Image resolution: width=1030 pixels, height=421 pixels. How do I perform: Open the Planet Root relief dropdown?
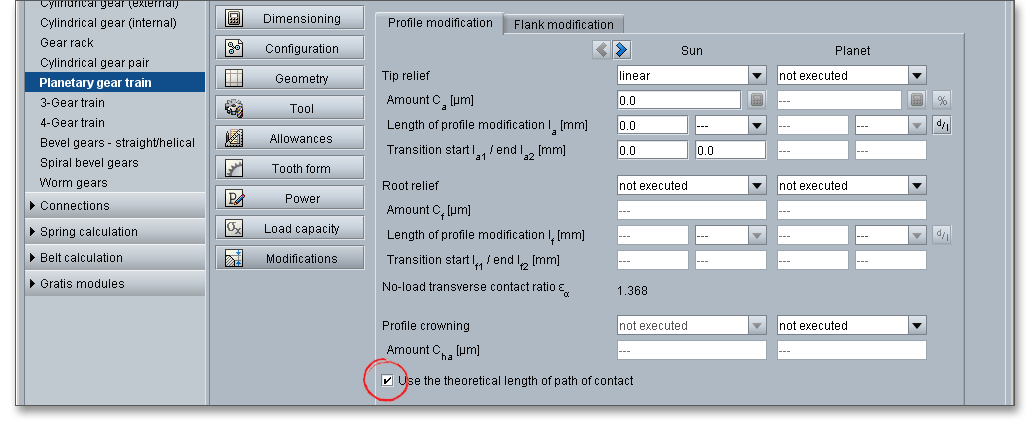coord(916,186)
